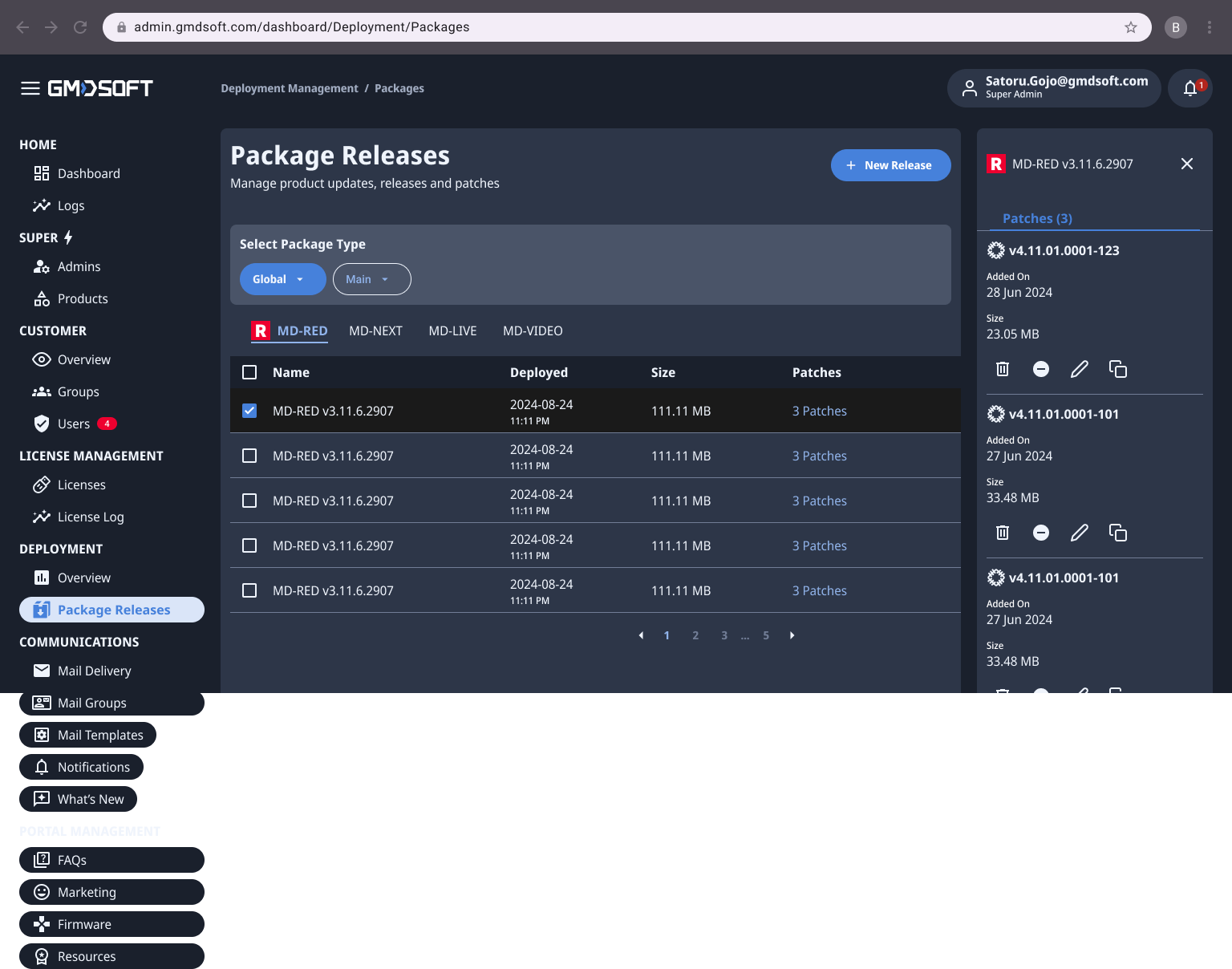Expand the Main dropdown
The width and height of the screenshot is (1232, 969).
point(372,279)
